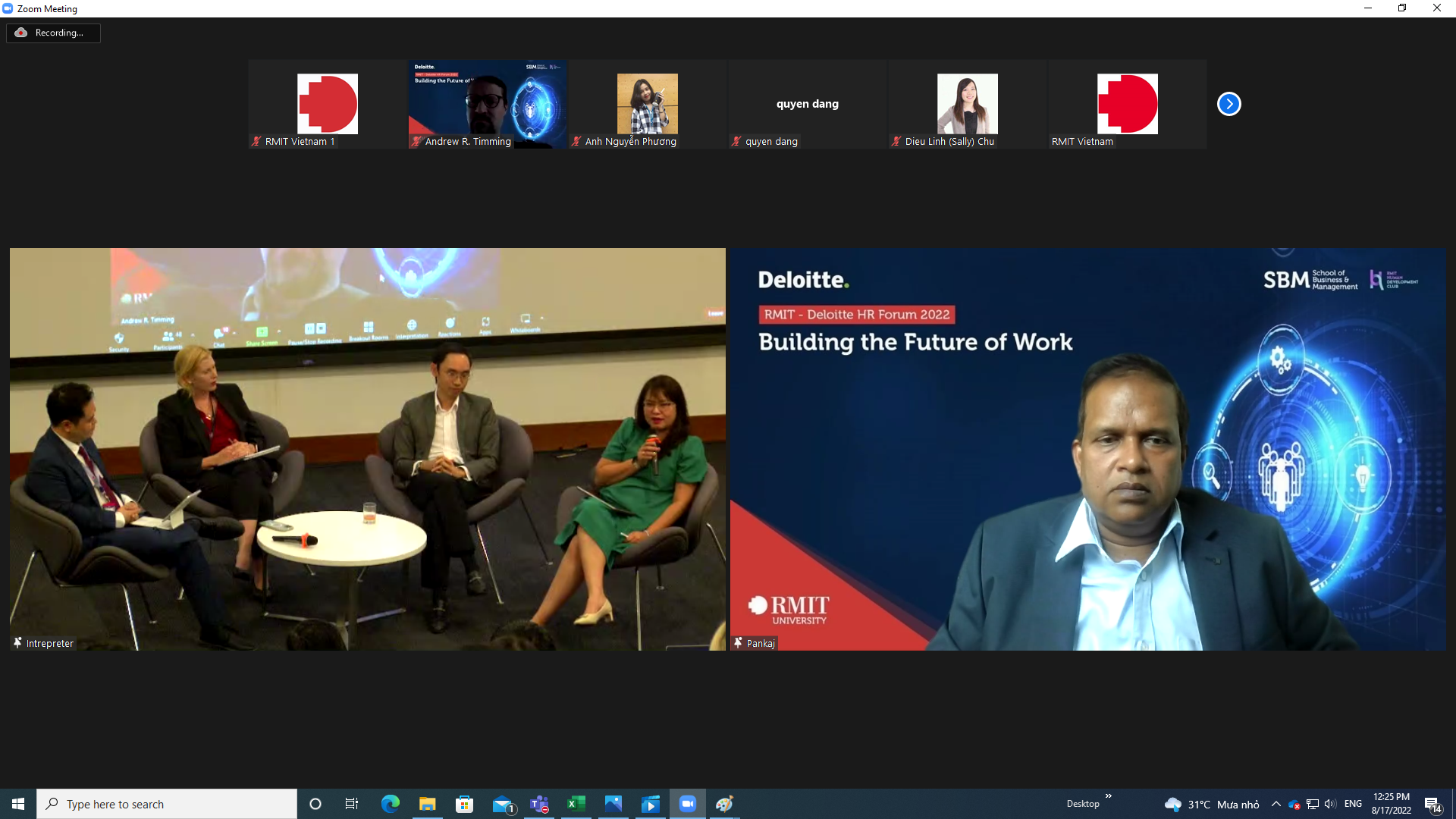The image size is (1456, 819).
Task: Click the taskbar search box
Action: [x=167, y=804]
